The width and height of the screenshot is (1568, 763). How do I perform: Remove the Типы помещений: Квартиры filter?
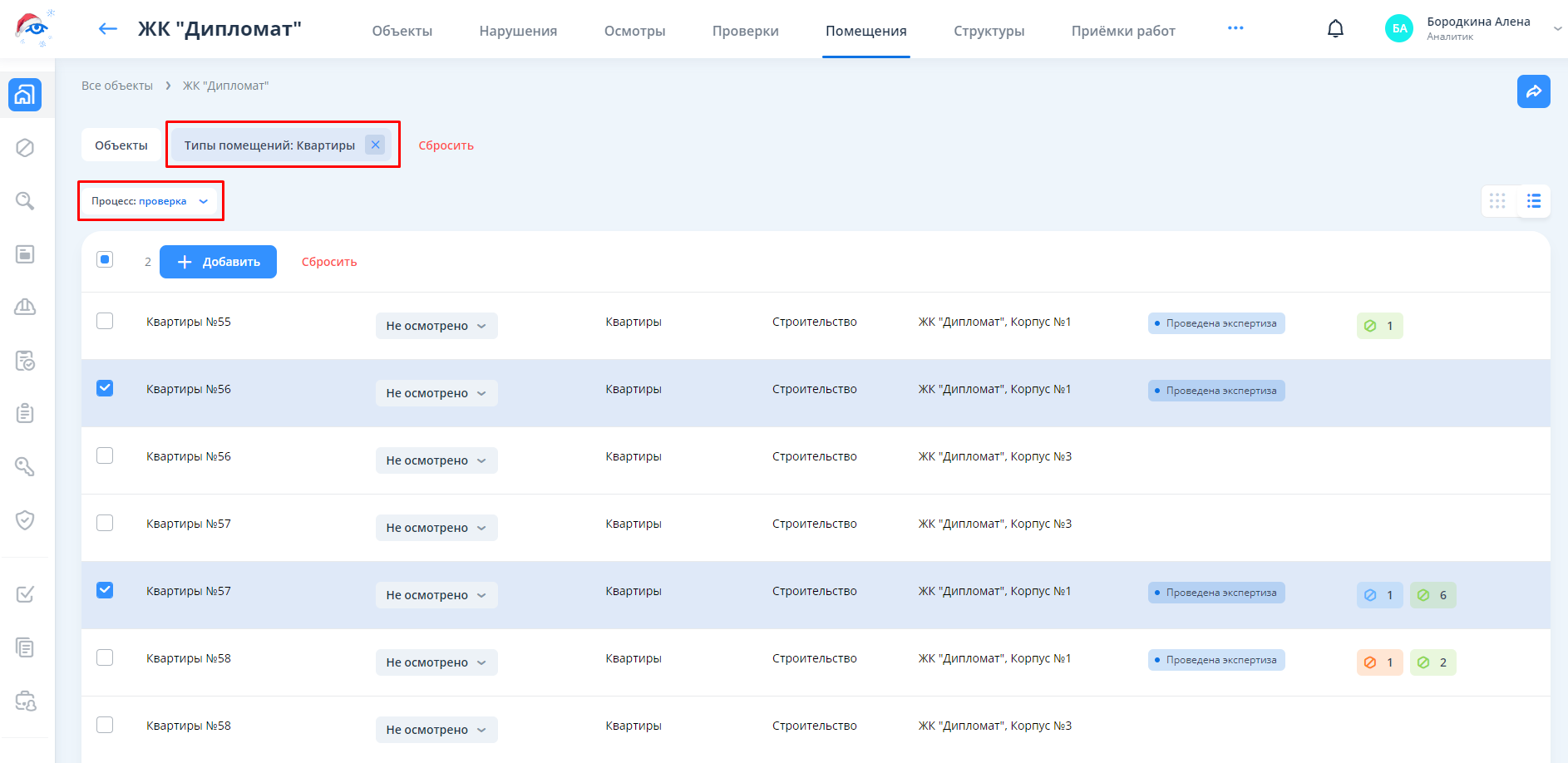pos(375,145)
